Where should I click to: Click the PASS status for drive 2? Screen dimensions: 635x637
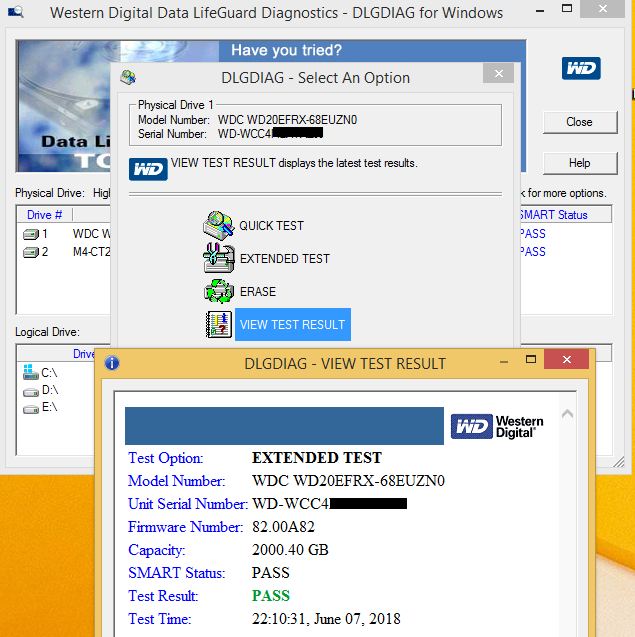coord(533,252)
